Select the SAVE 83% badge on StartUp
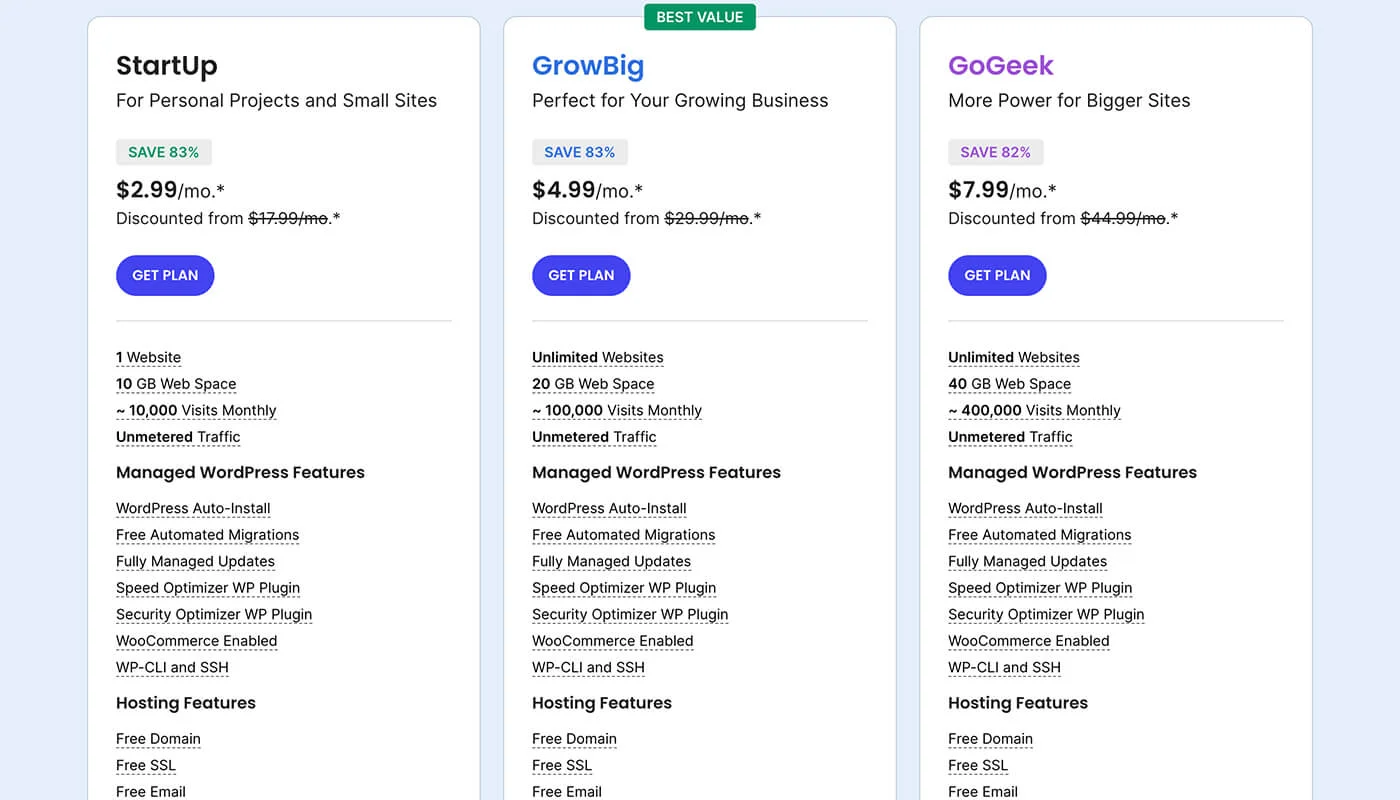Screen dimensions: 1400x800 [x=163, y=152]
